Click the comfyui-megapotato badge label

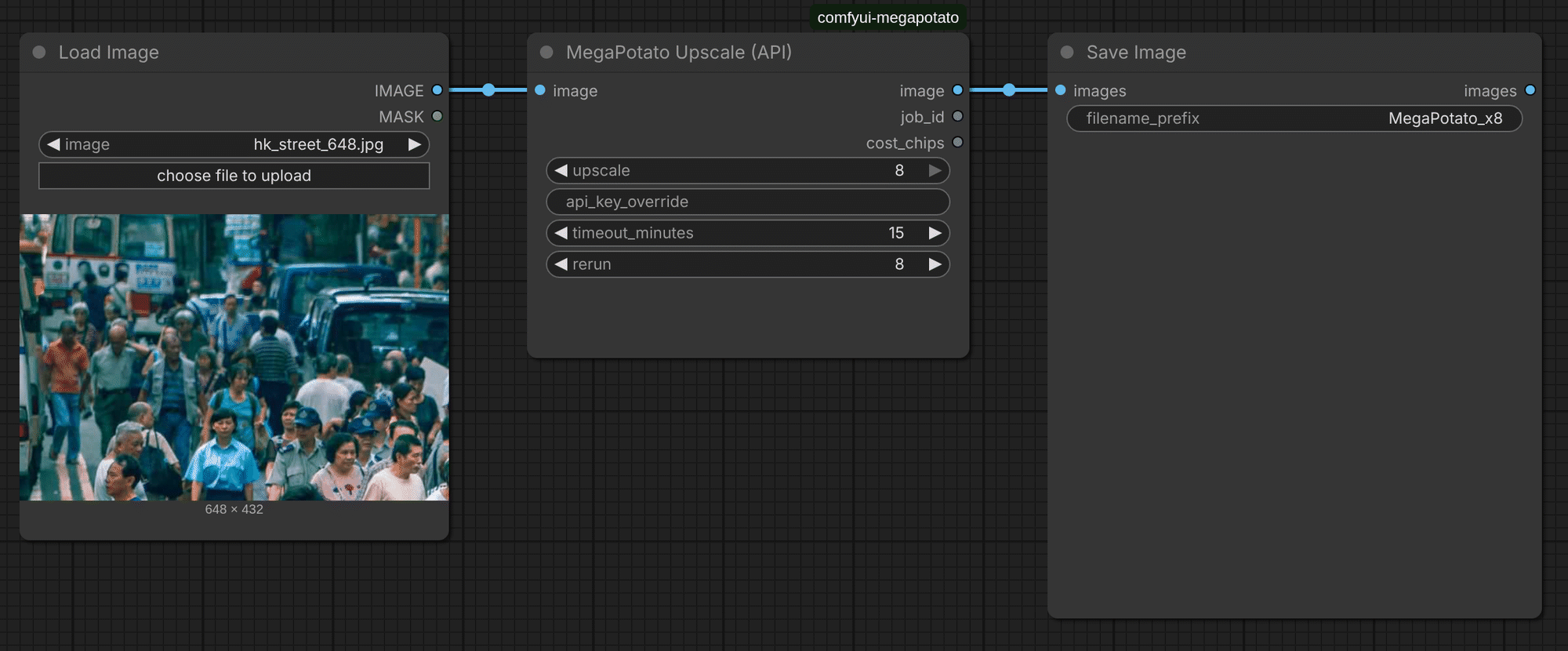click(x=888, y=17)
